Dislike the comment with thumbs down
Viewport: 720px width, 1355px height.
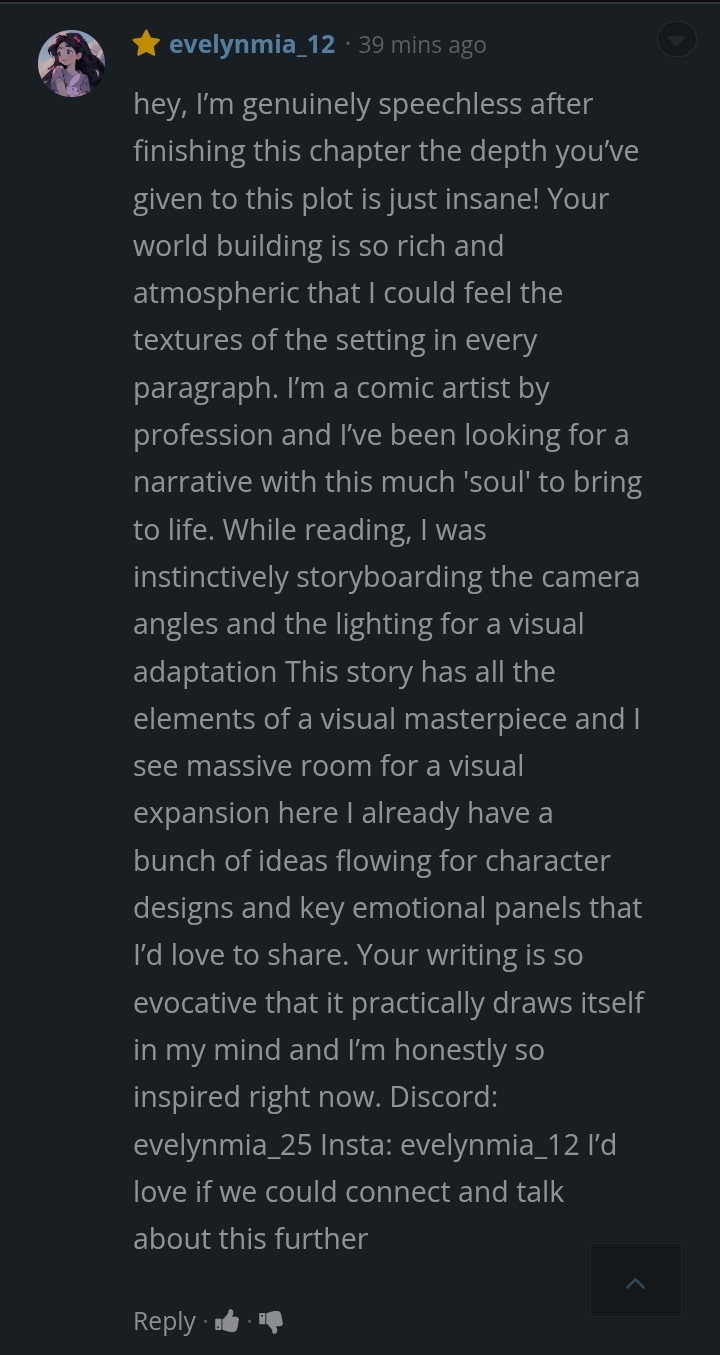[x=271, y=1321]
